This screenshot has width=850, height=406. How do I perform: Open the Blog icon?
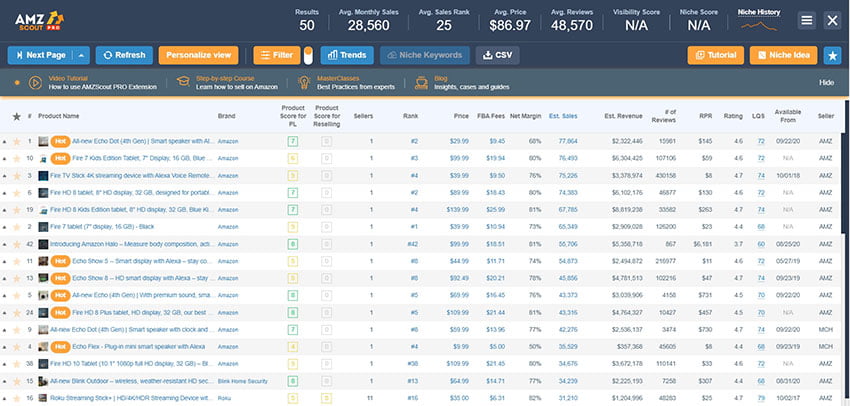tap(421, 82)
